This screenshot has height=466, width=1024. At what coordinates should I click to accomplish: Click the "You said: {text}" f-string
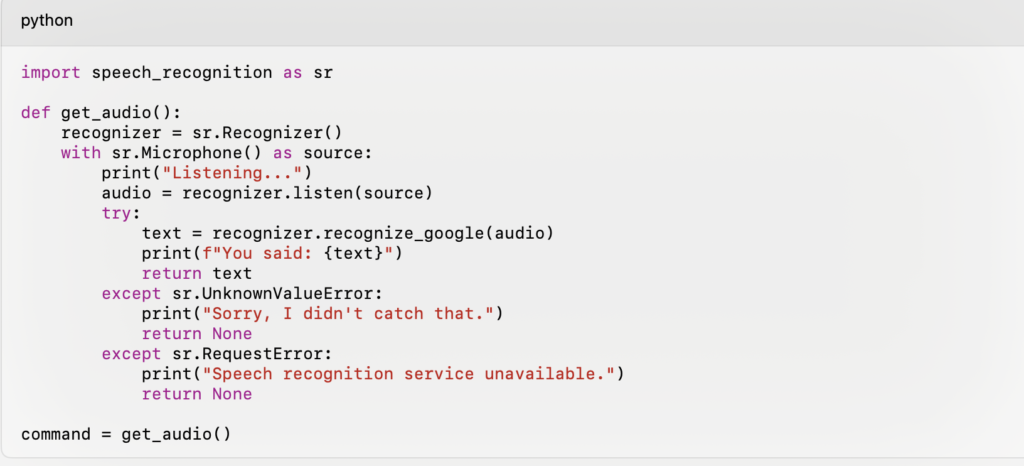(297, 253)
